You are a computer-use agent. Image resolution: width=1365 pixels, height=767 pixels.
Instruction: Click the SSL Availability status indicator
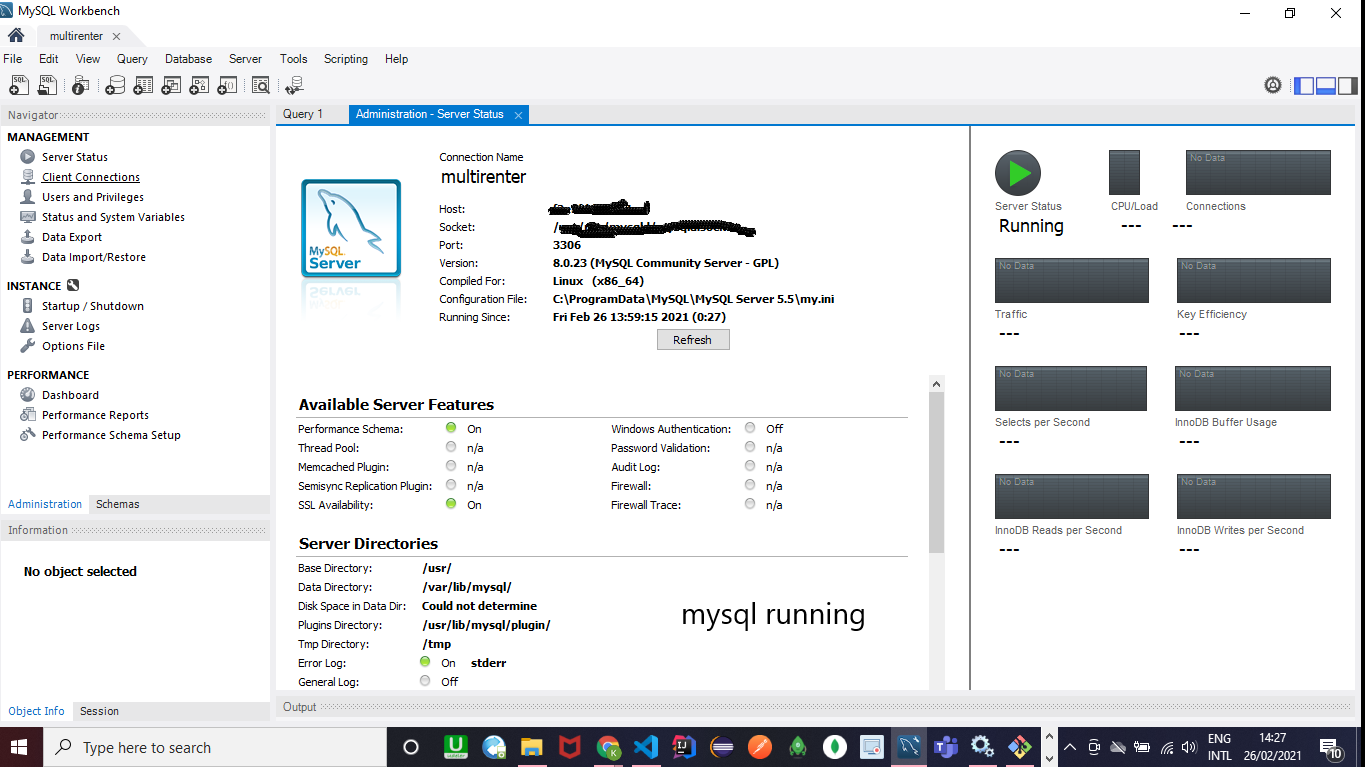pyautogui.click(x=451, y=504)
